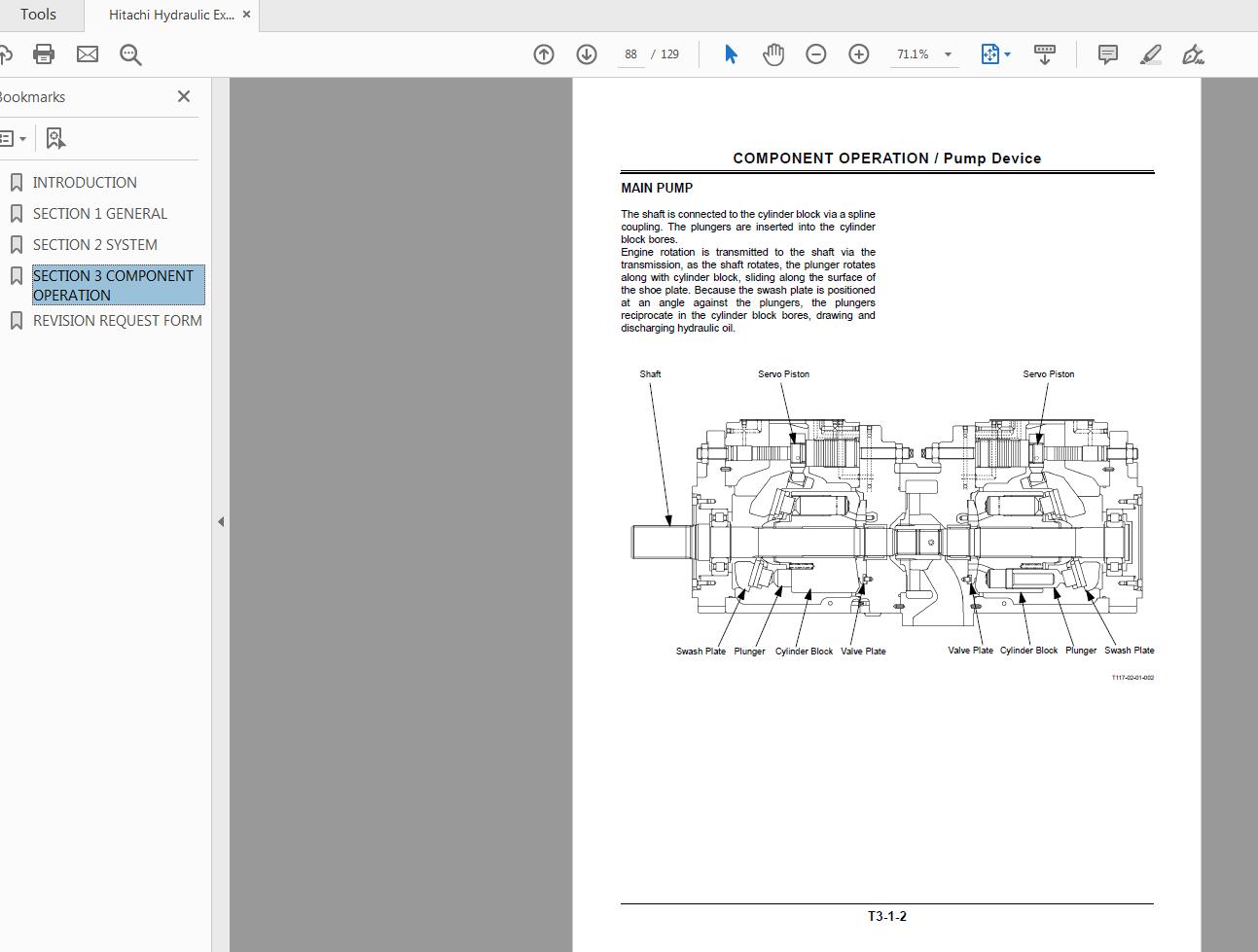This screenshot has height=952, width=1258.
Task: Click the page number input field
Action: (630, 53)
